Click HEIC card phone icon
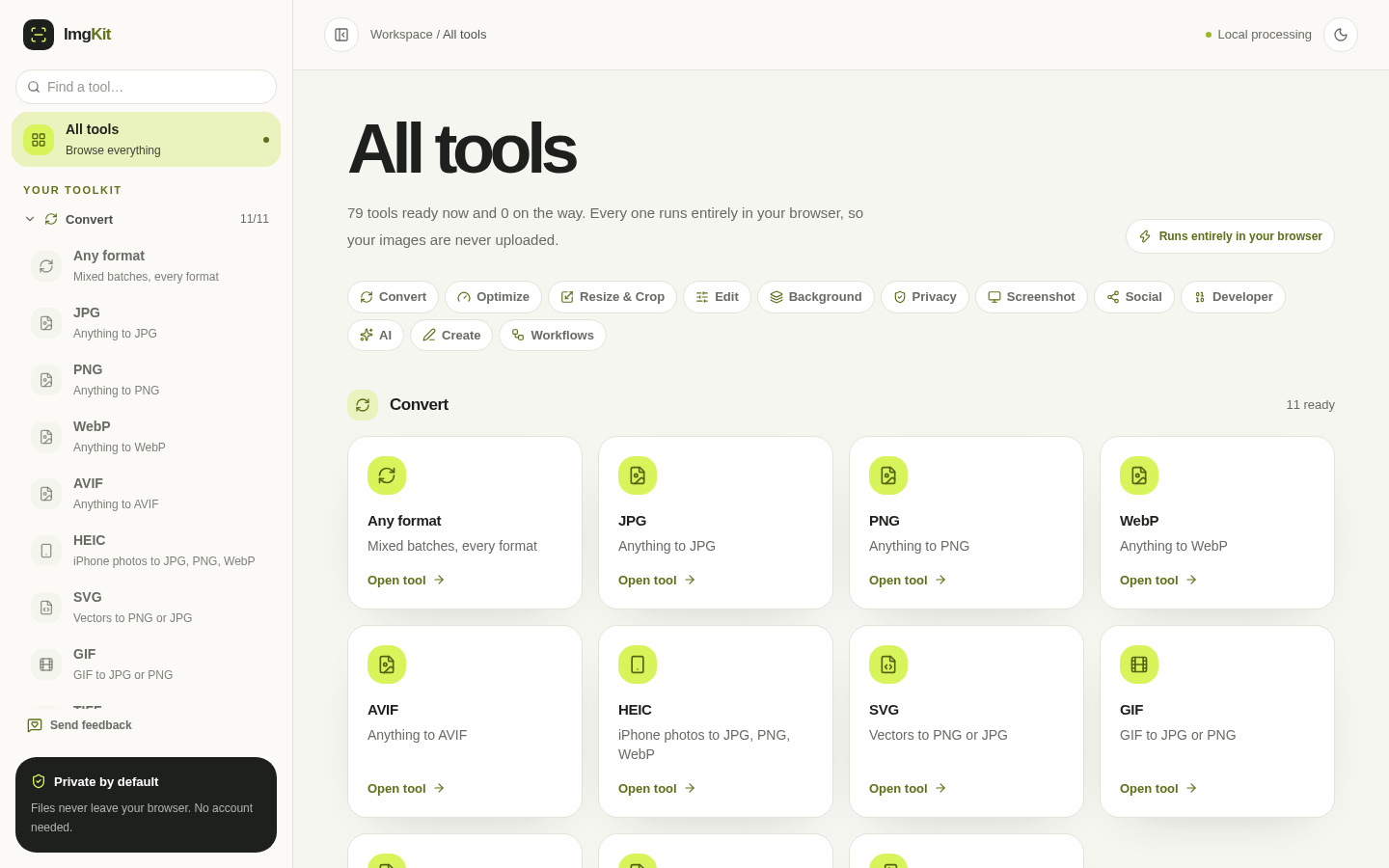 coord(638,665)
